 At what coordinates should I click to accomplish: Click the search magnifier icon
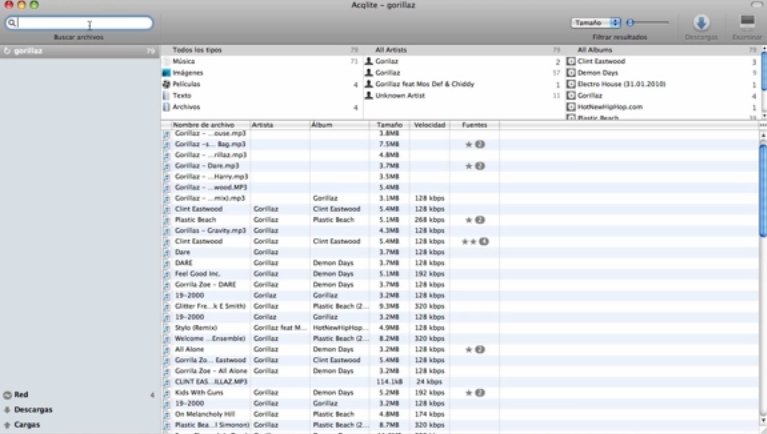12,23
